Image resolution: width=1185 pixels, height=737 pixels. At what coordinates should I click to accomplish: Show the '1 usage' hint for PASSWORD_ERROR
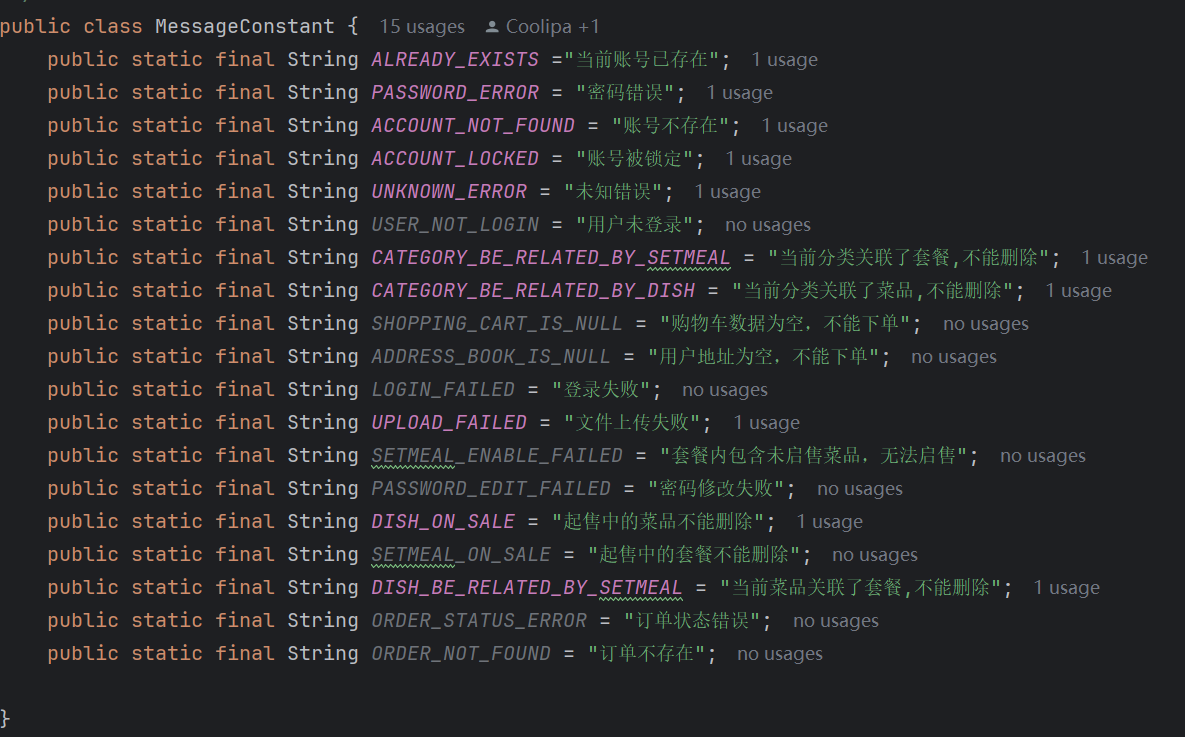tap(740, 93)
